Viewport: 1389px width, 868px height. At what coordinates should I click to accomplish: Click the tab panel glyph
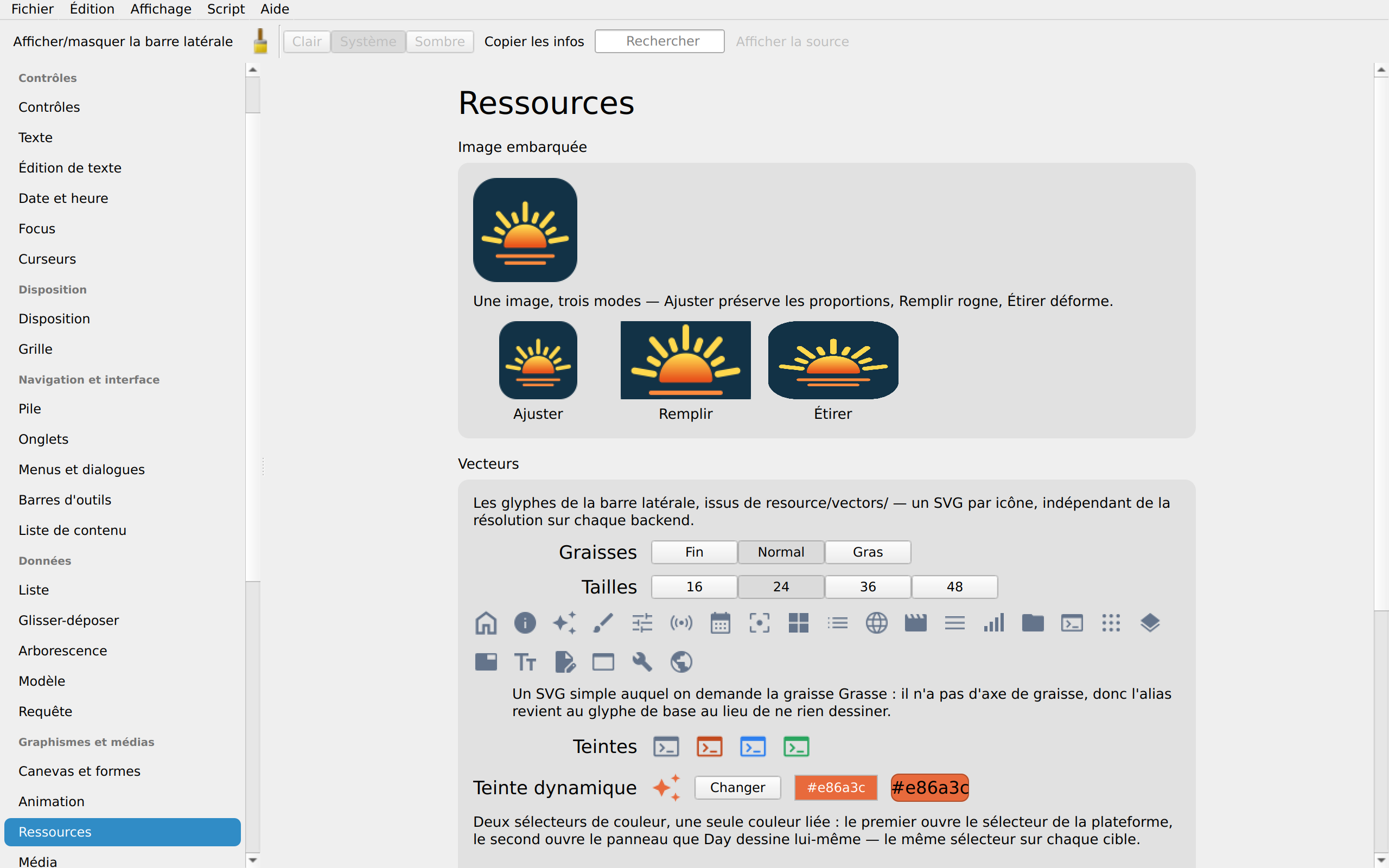point(486,662)
